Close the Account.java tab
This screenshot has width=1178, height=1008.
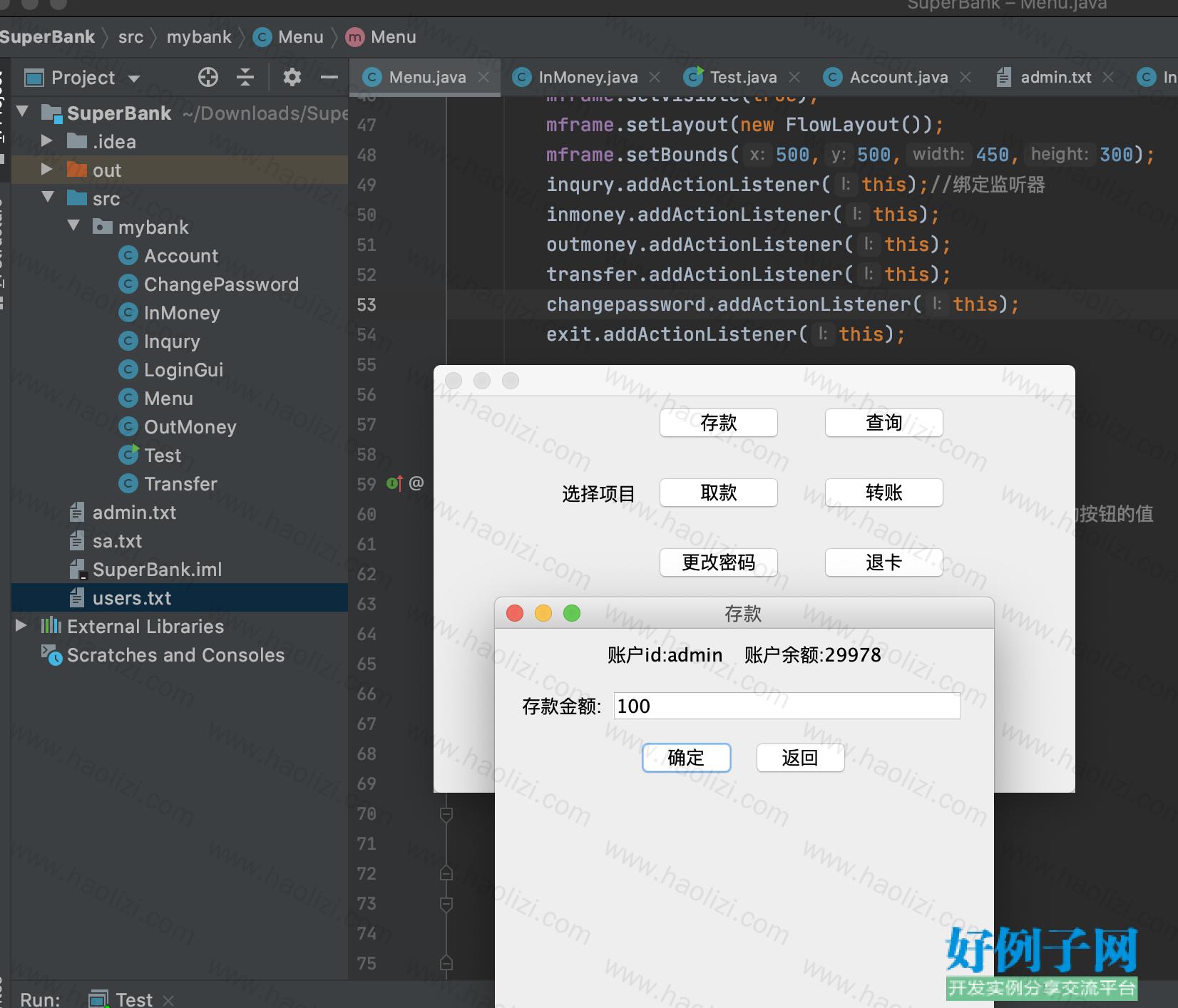coord(966,77)
